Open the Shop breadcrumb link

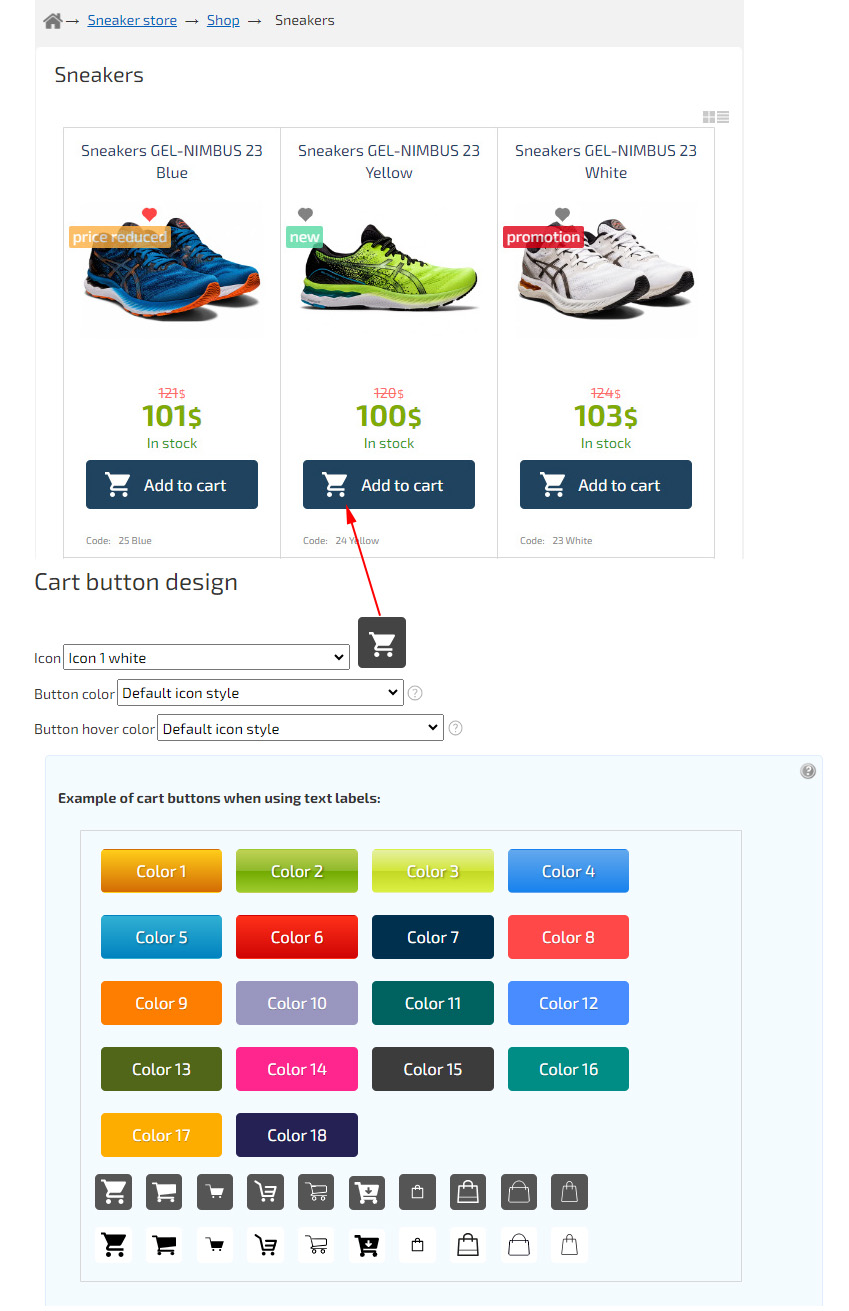(223, 20)
